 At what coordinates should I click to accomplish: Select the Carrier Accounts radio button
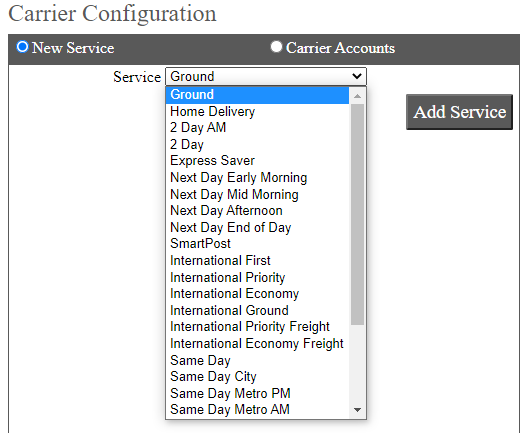[276, 47]
